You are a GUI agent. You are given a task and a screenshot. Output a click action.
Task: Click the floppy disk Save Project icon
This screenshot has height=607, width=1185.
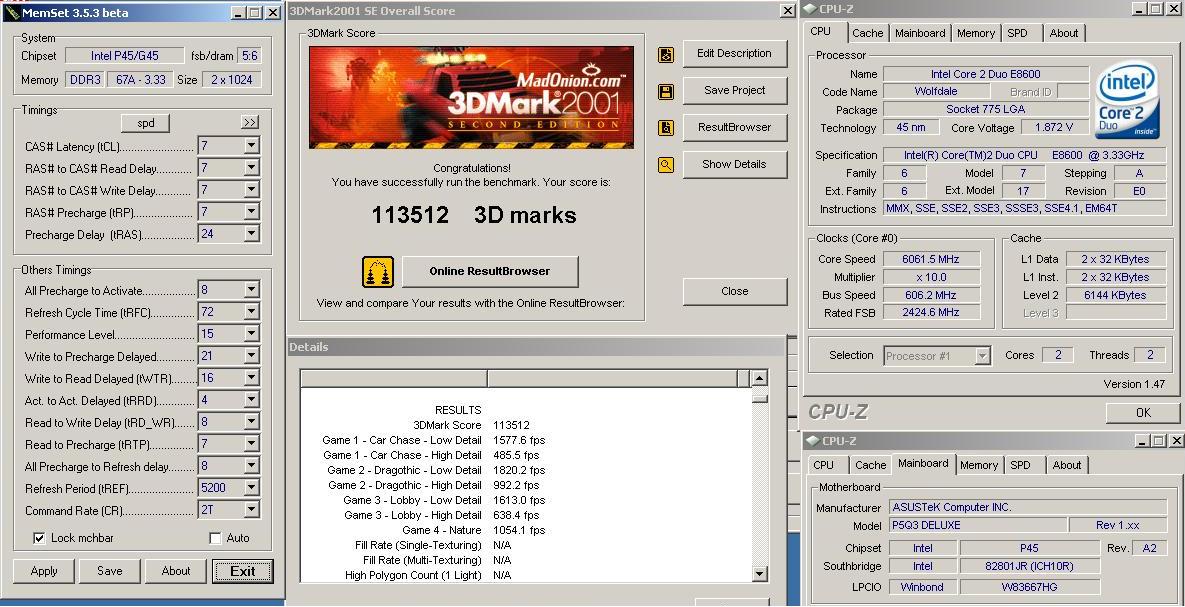(666, 91)
